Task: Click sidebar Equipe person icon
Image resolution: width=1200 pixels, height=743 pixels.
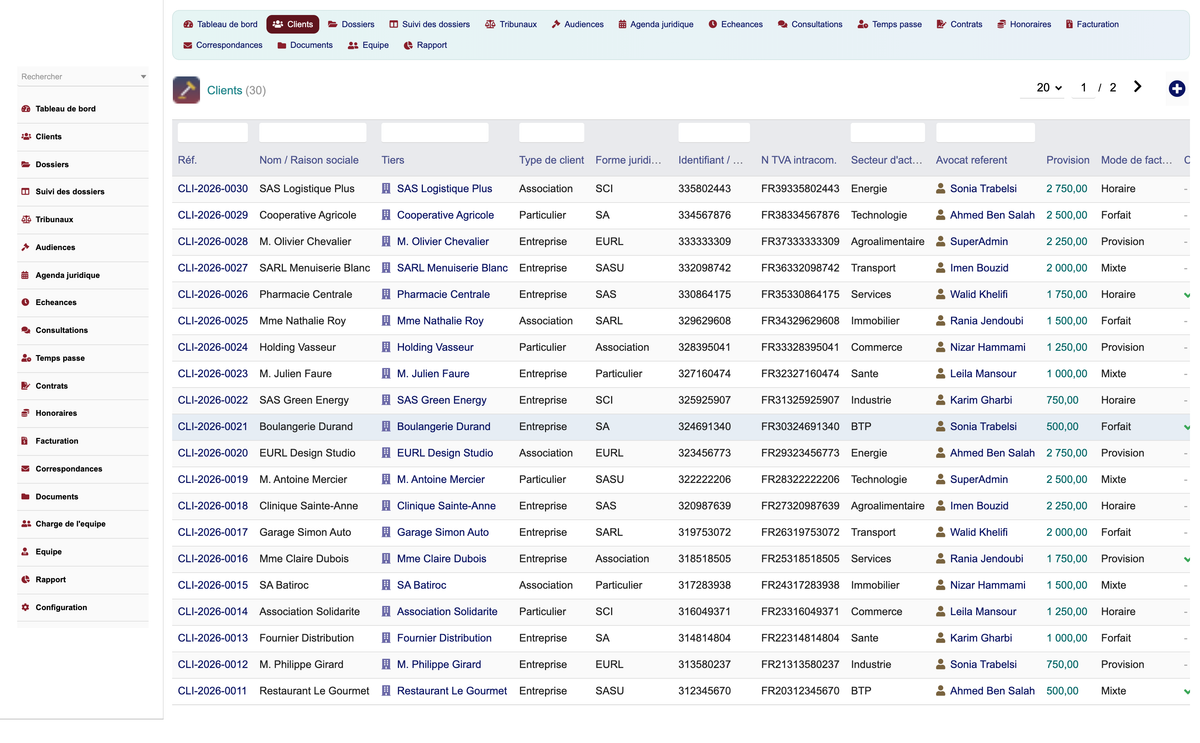Action: pyautogui.click(x=26, y=552)
